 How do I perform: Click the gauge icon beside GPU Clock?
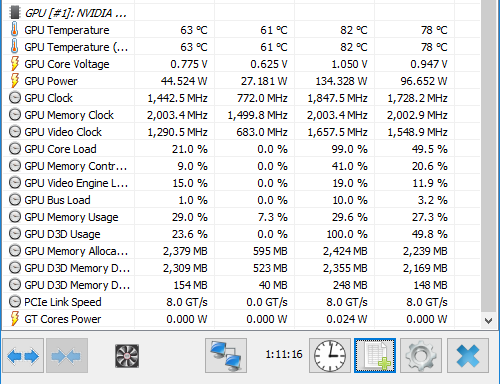point(15,98)
